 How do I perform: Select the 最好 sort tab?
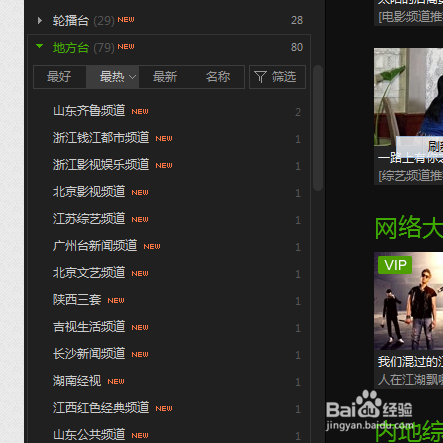(59, 77)
